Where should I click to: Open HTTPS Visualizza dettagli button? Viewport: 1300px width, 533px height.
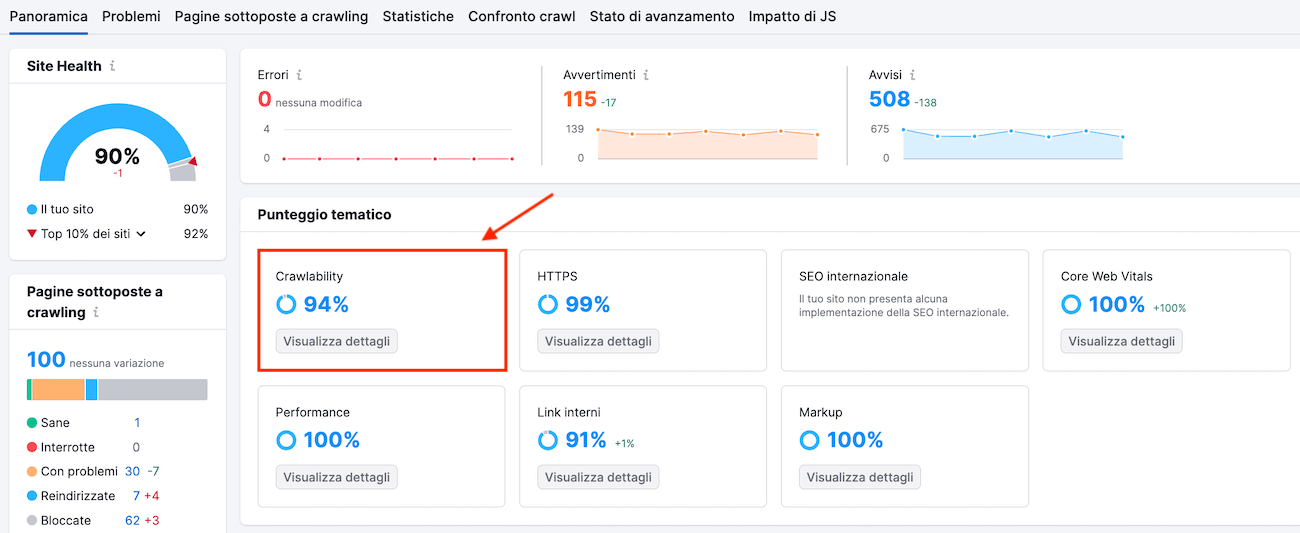[x=599, y=341]
